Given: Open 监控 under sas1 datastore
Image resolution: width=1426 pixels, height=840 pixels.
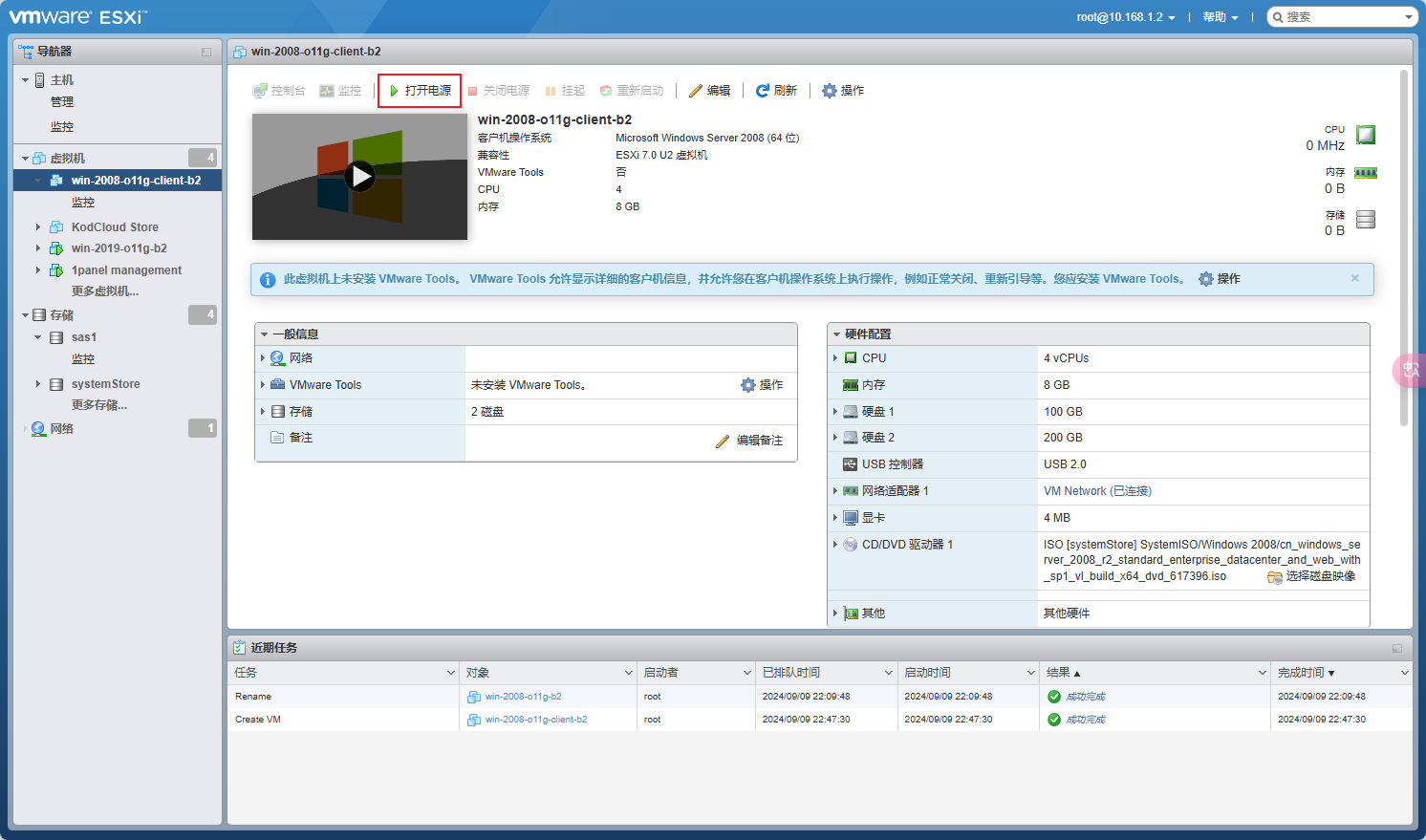Looking at the screenshot, I should click(x=83, y=359).
